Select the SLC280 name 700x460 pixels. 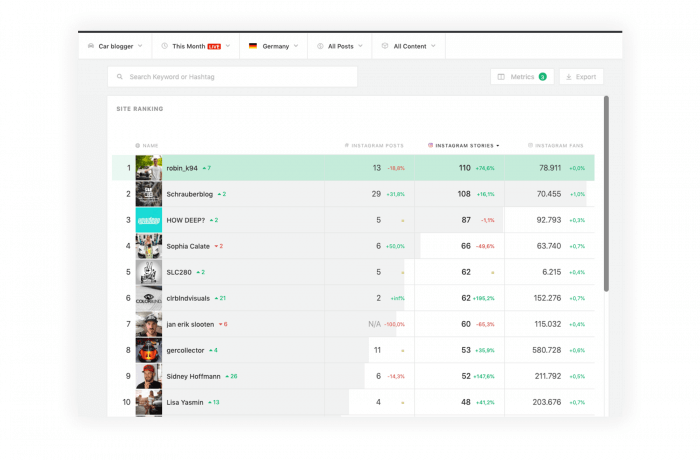(x=179, y=272)
